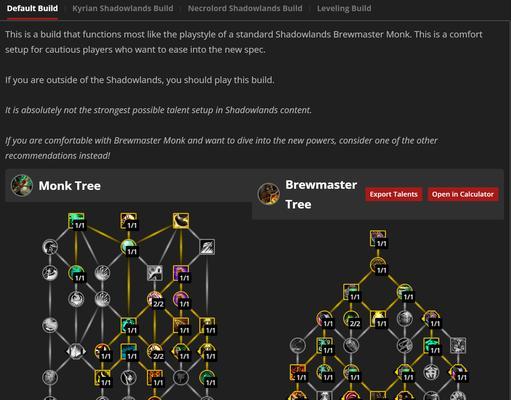Click the Export Talents button
Image resolution: width=511 pixels, height=400 pixels.
click(x=393, y=194)
